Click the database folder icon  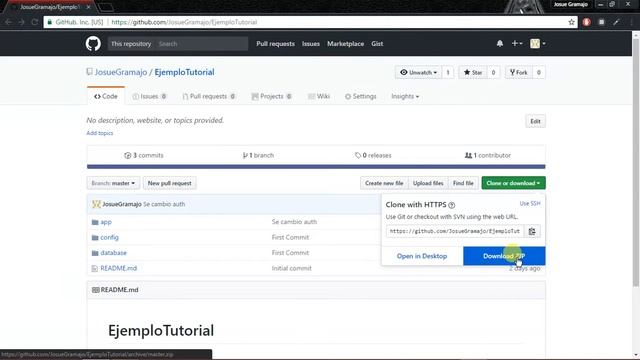pyautogui.click(x=95, y=253)
